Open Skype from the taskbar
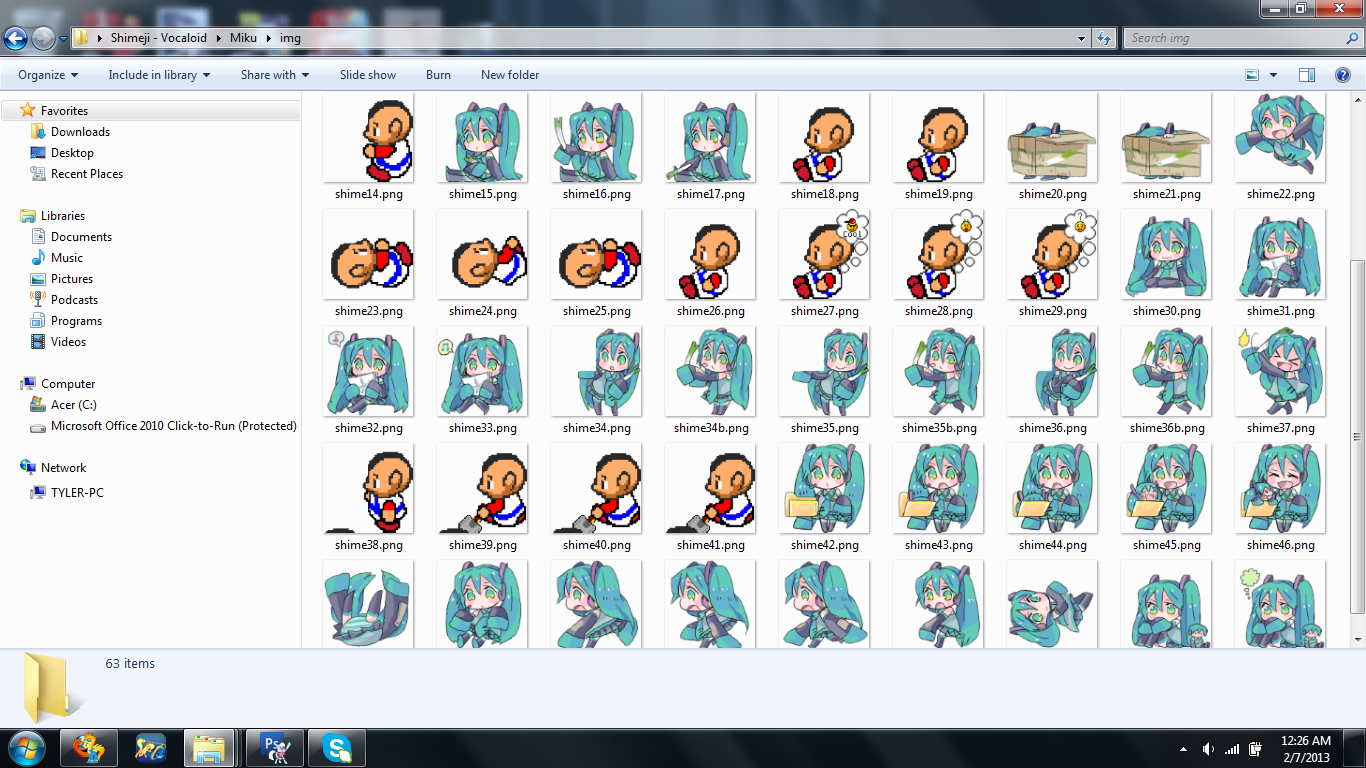 coord(337,748)
